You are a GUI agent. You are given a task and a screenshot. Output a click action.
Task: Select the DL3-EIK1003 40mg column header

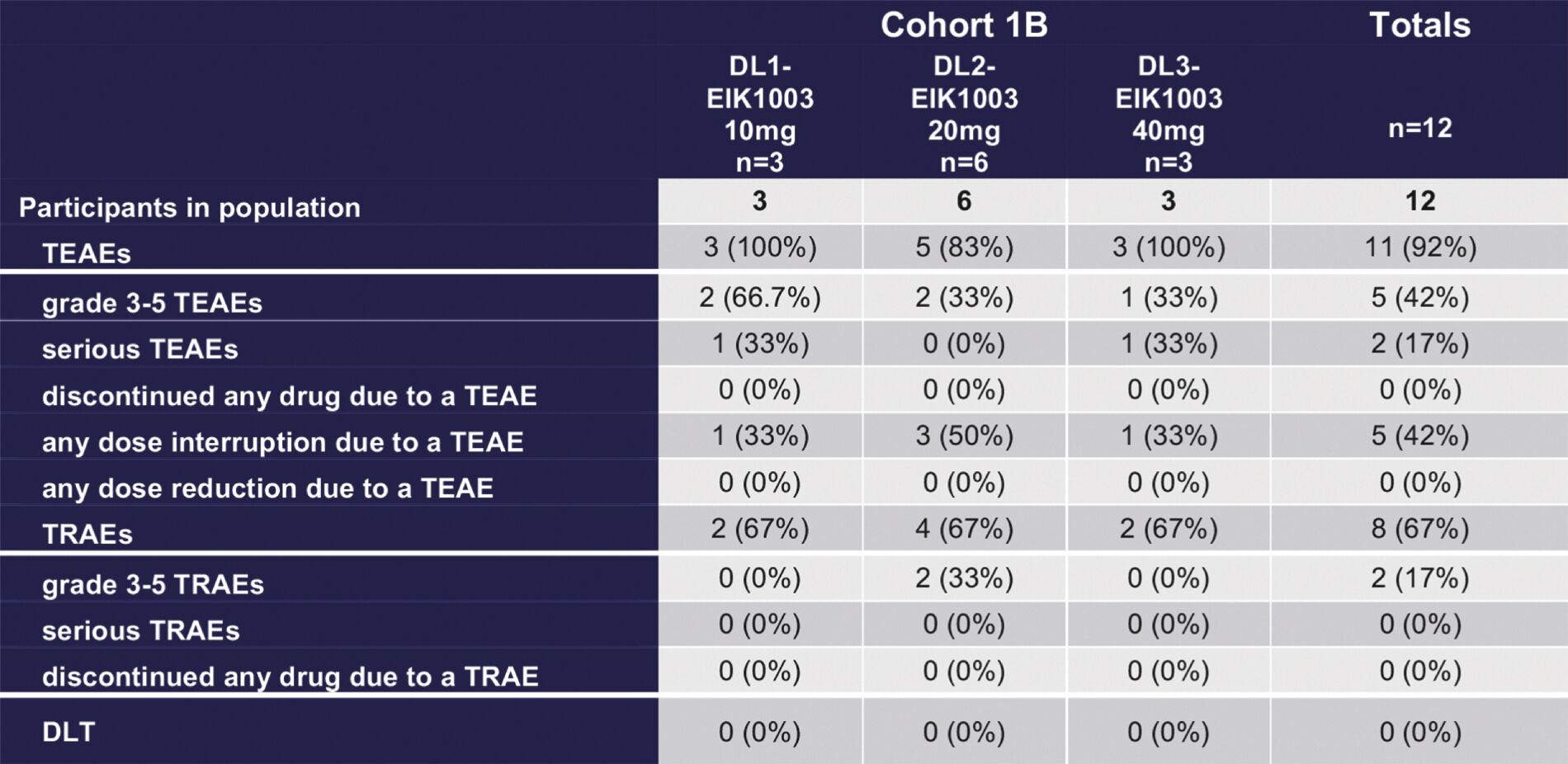1169,114
